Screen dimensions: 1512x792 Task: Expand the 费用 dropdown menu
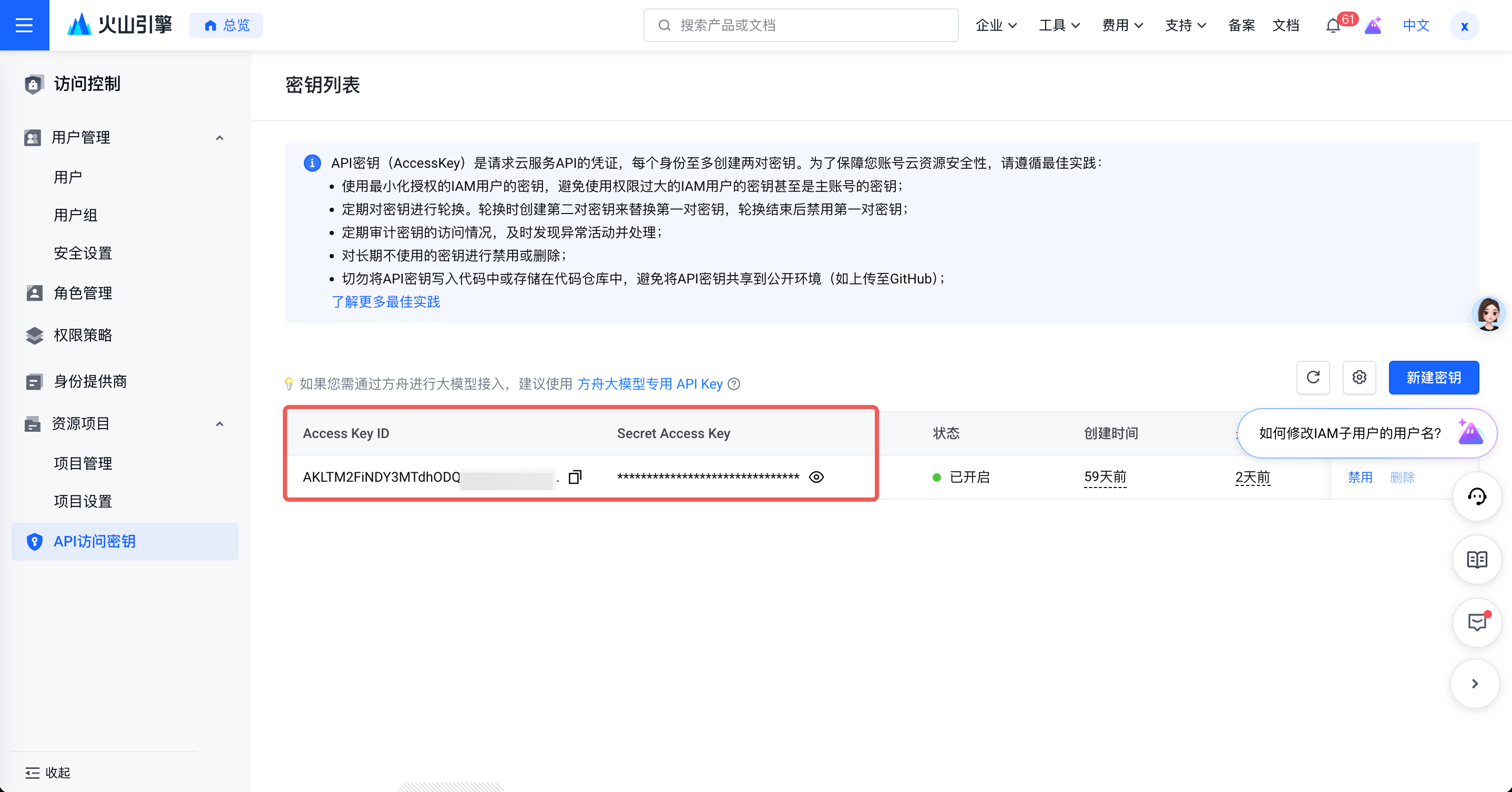(x=1122, y=25)
